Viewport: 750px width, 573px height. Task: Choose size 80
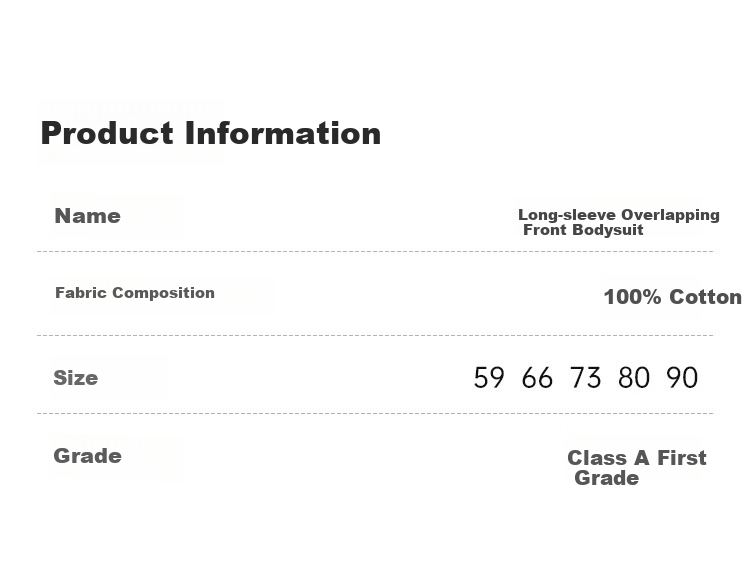[x=634, y=378]
